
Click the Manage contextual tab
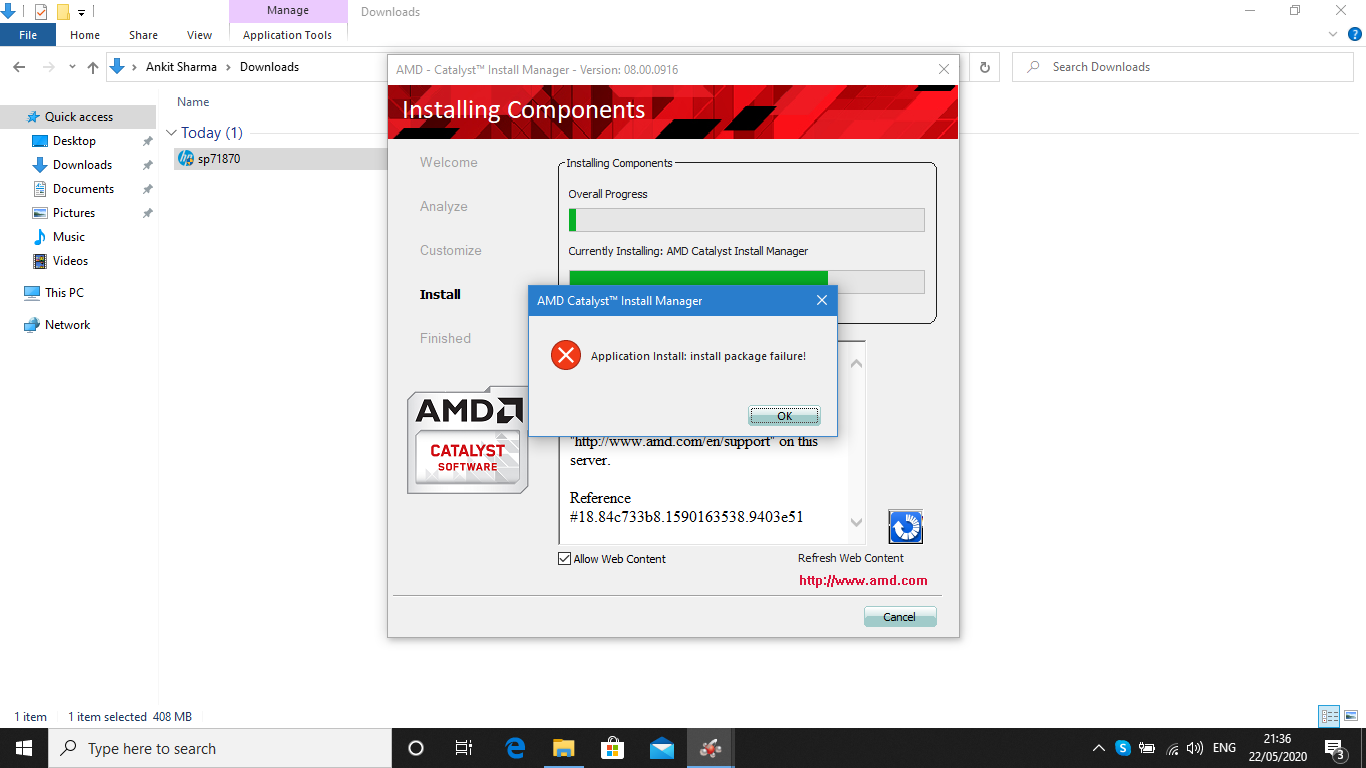point(288,11)
